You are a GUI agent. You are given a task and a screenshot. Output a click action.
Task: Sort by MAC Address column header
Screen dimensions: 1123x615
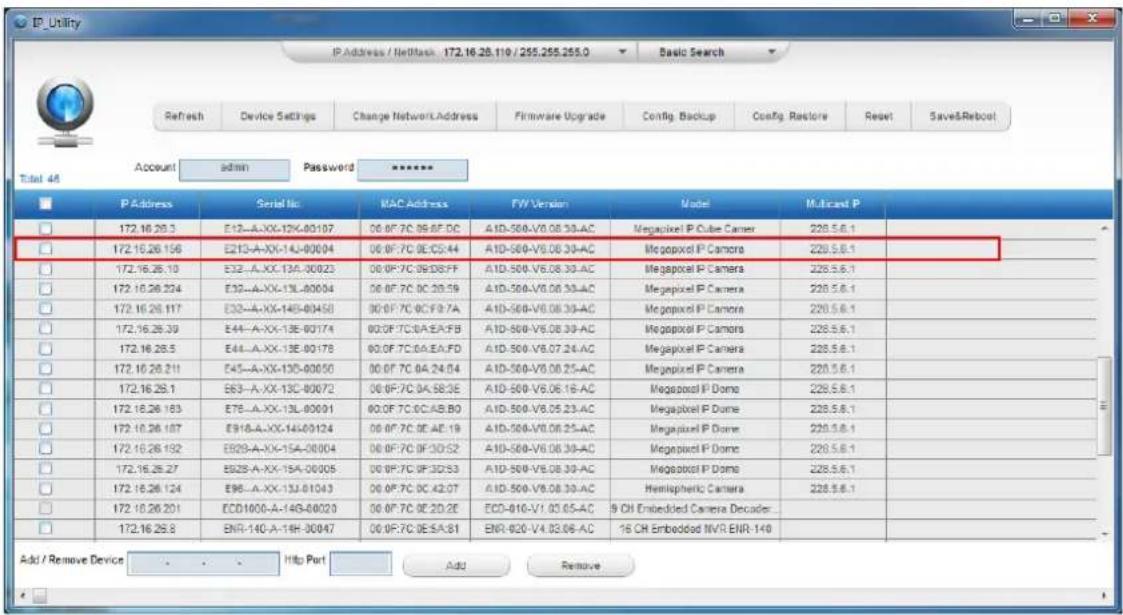(x=415, y=204)
